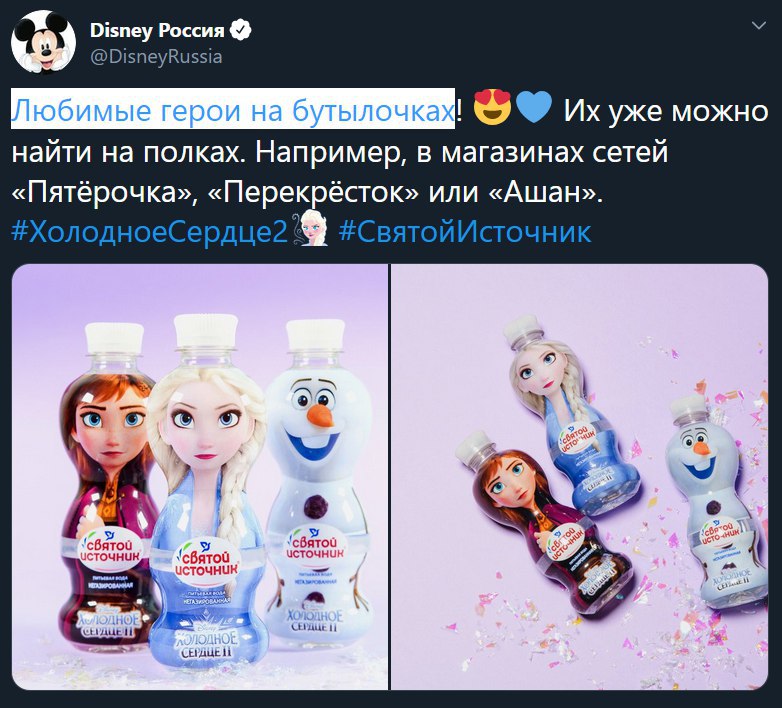Click the highlighted text Любимые герои на бутылочках
Screen dimensions: 782x708
pos(233,109)
